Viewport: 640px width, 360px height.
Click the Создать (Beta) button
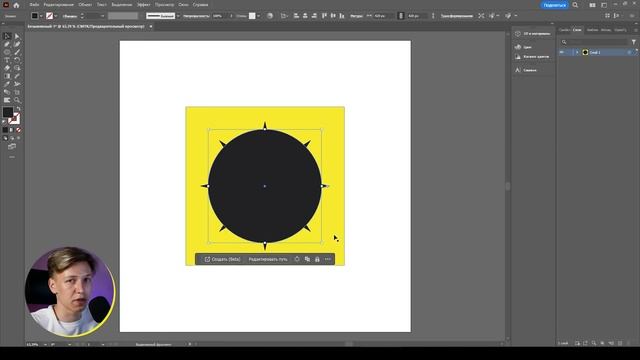222,259
